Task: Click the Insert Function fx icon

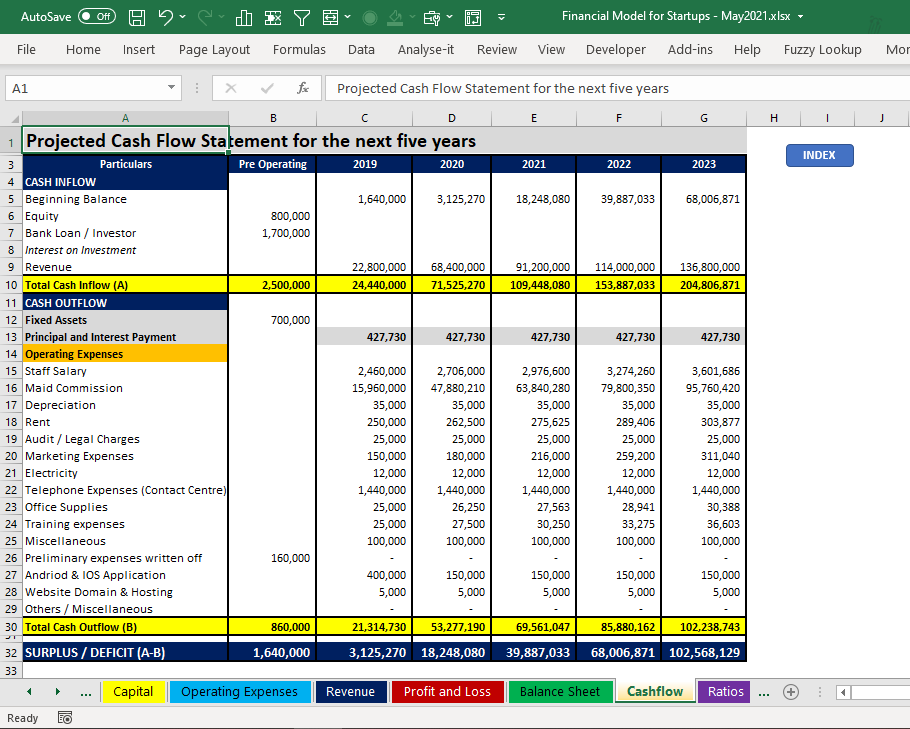Action: [302, 88]
